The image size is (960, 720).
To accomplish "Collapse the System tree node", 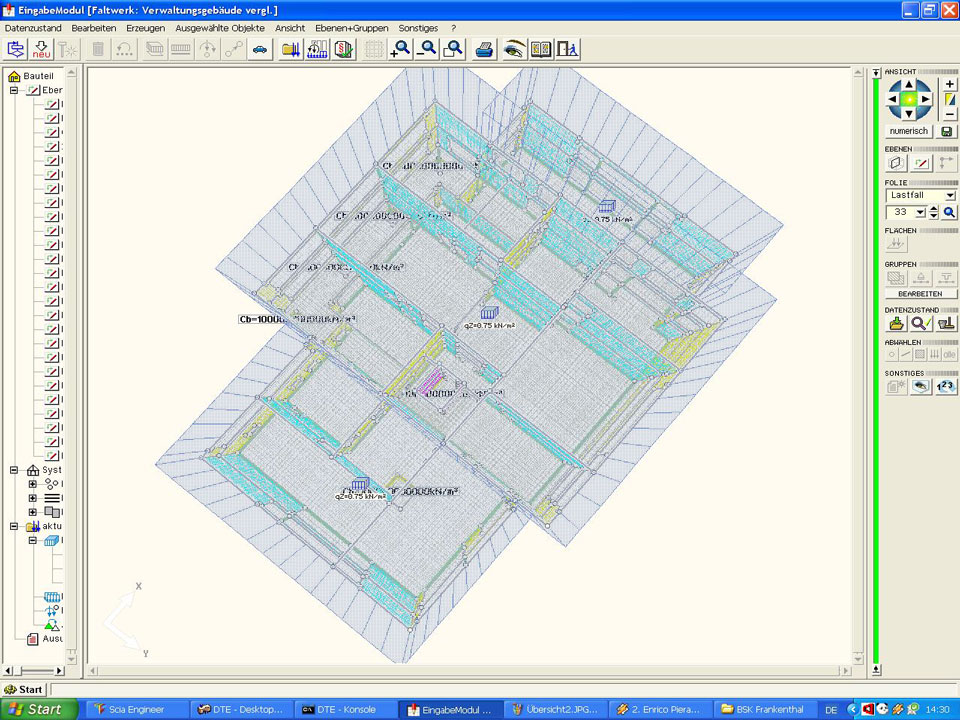I will pos(14,470).
